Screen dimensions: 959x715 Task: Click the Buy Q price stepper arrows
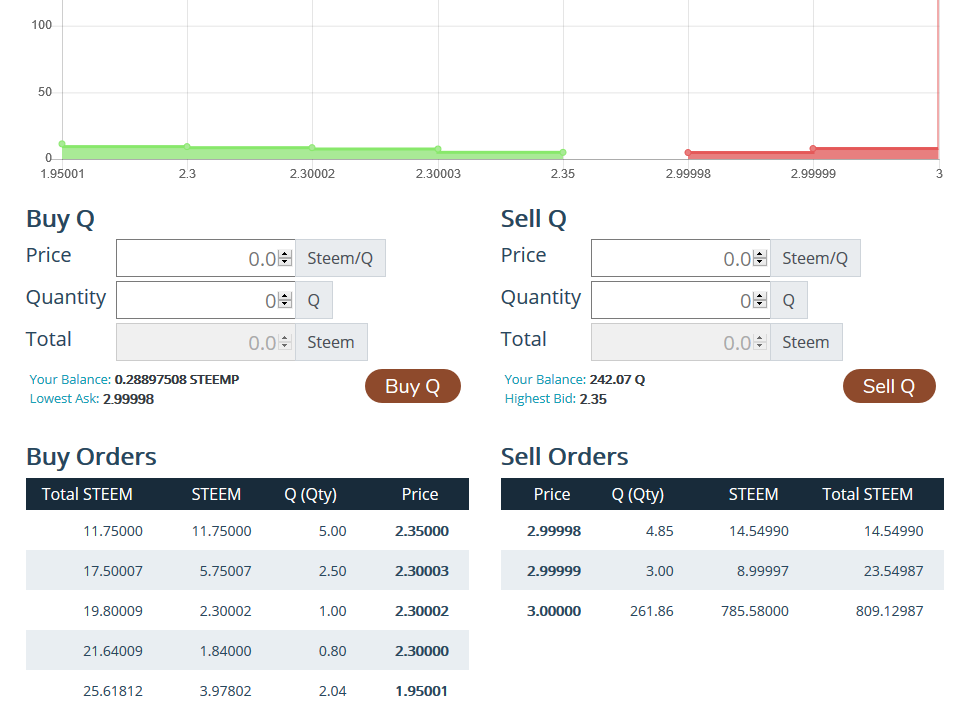(x=285, y=258)
